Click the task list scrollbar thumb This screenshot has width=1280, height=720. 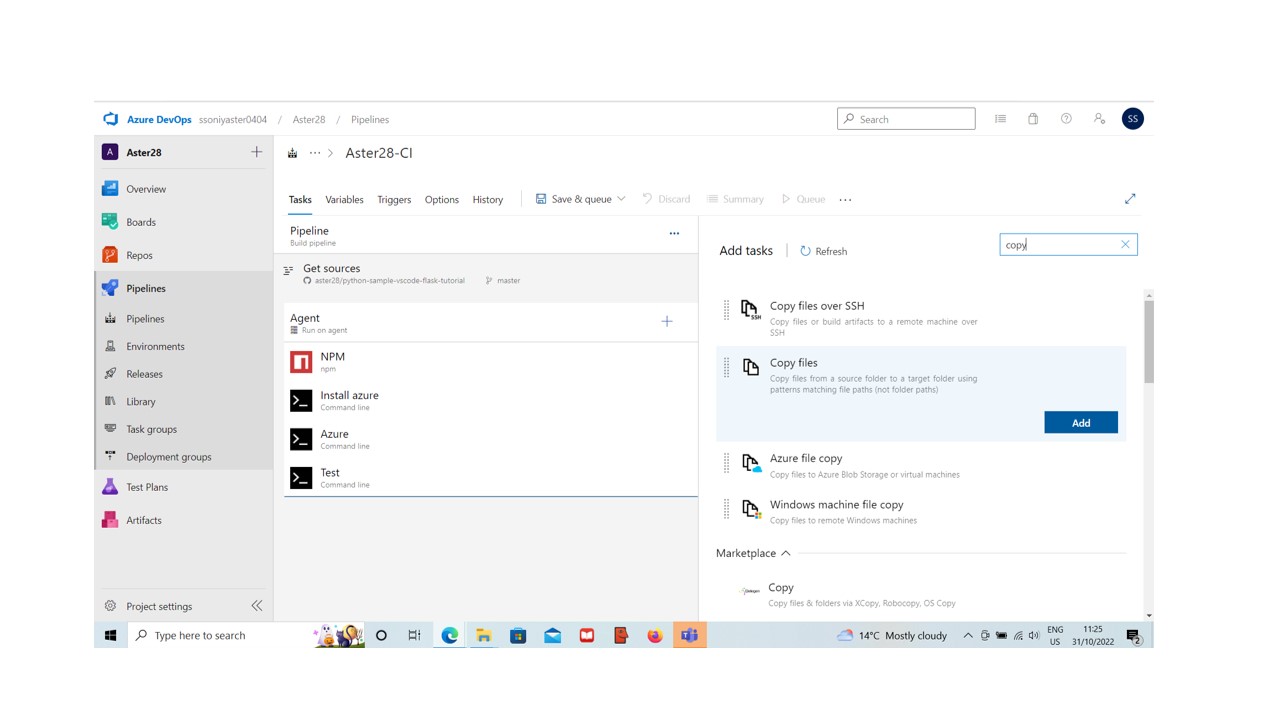1149,342
